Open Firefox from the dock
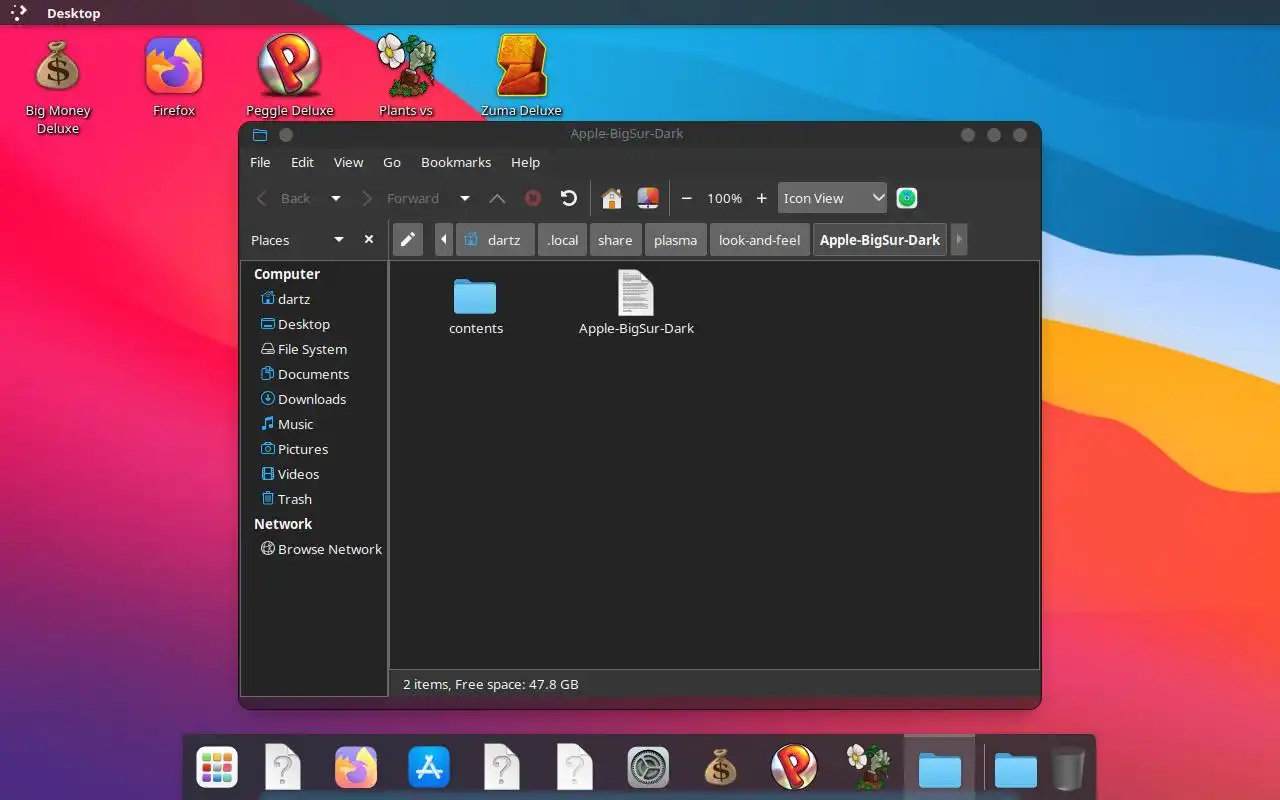 tap(356, 768)
